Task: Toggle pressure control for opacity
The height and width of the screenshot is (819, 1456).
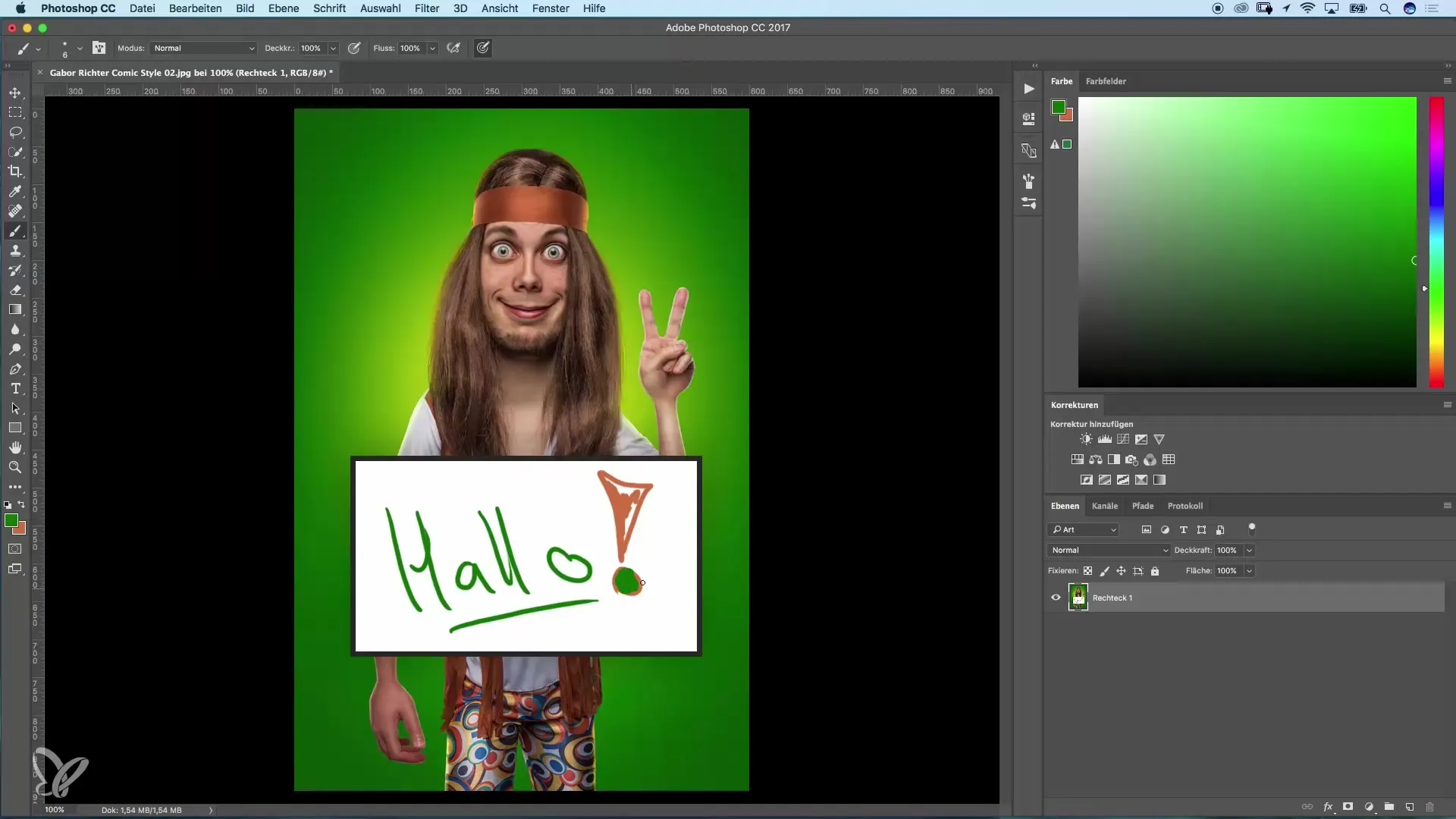Action: tap(354, 48)
